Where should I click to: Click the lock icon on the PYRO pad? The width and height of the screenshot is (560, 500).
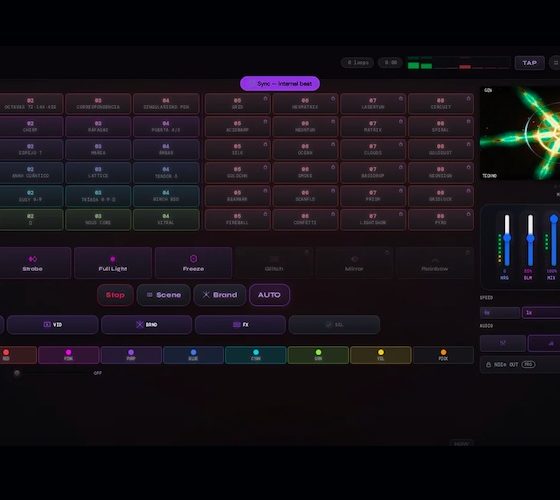(x=468, y=214)
